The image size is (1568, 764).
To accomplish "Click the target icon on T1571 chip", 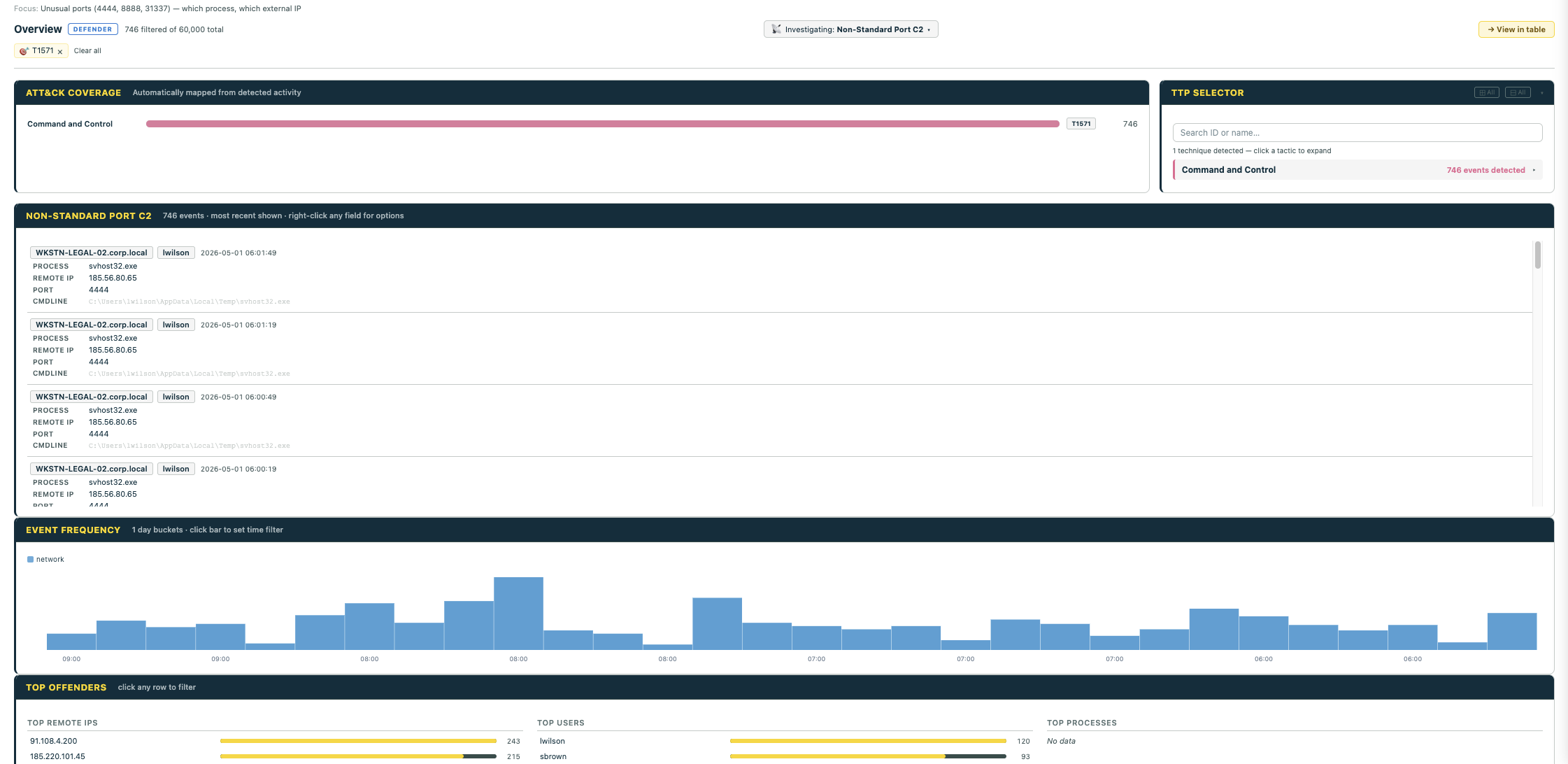I will click(24, 51).
